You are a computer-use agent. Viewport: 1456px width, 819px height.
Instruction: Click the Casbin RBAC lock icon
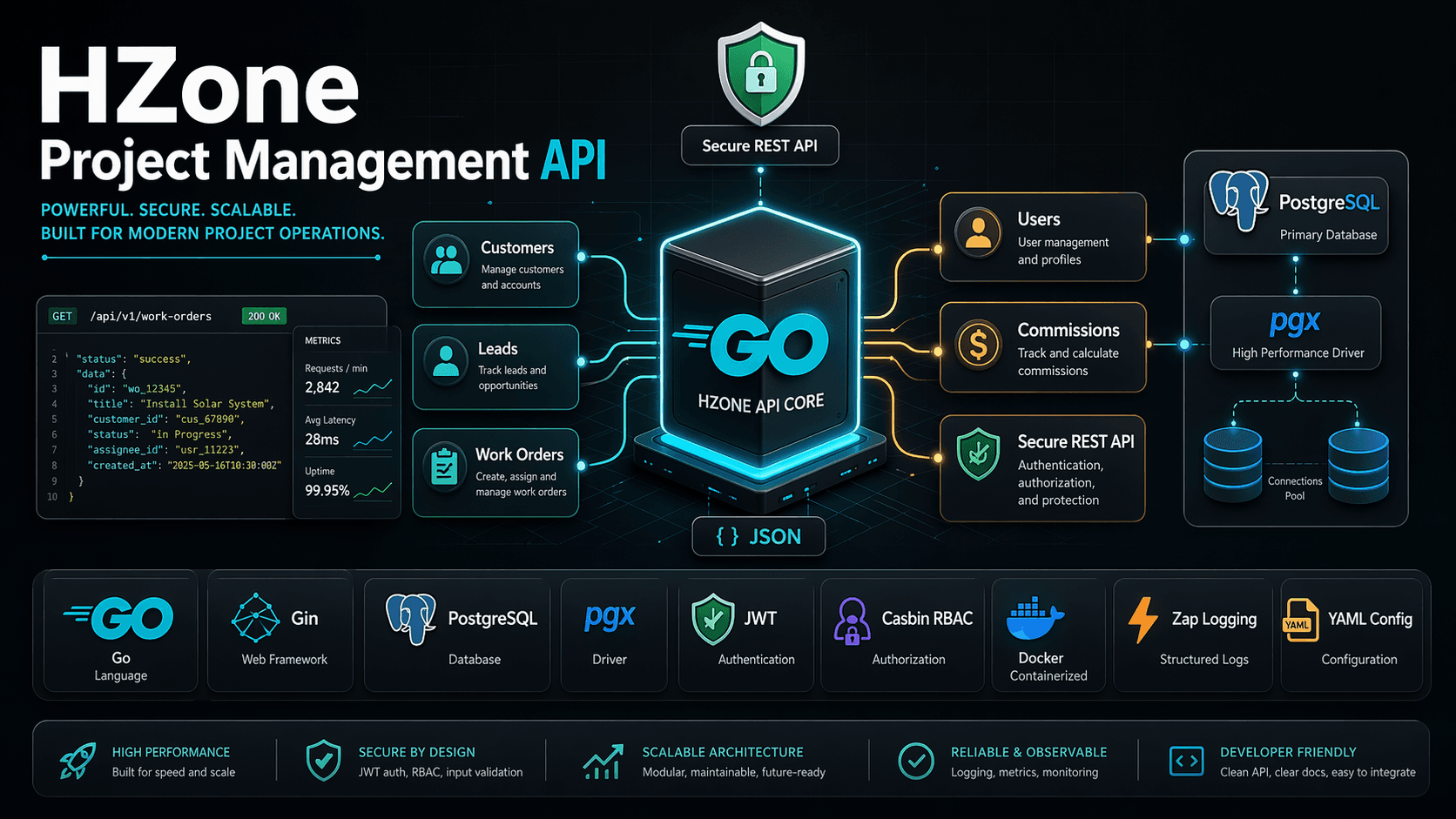(x=851, y=620)
